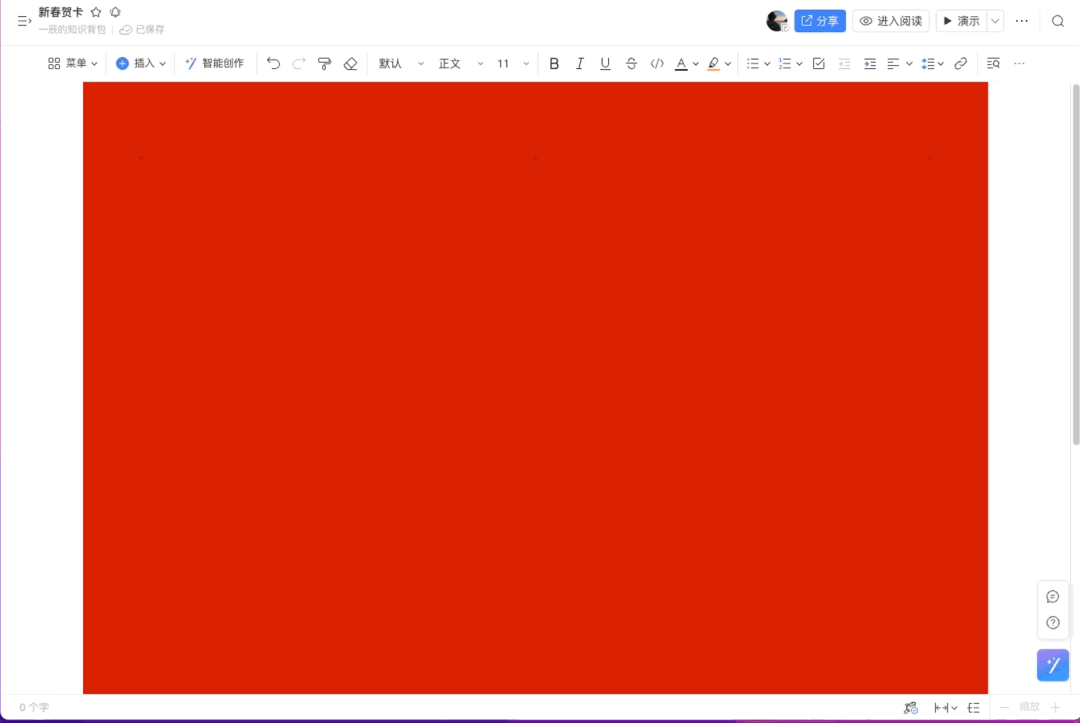Click the blue 分享 button
Screen dimensions: 1080x723
pyautogui.click(x=820, y=21)
